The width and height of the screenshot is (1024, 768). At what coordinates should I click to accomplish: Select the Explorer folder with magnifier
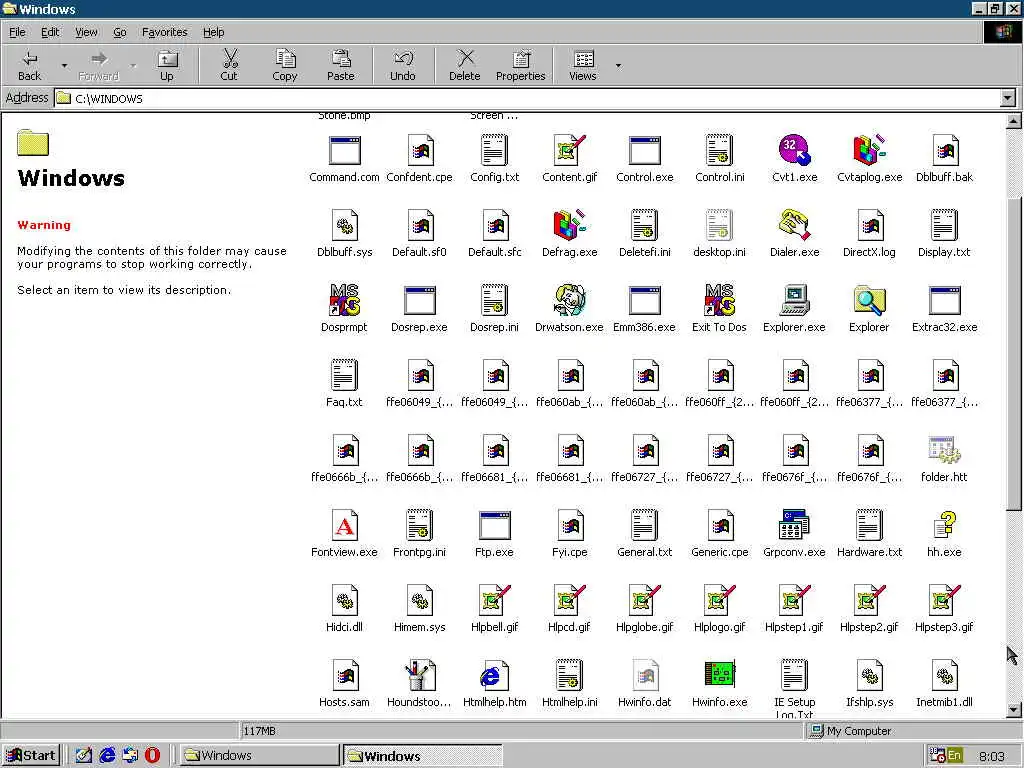point(869,301)
